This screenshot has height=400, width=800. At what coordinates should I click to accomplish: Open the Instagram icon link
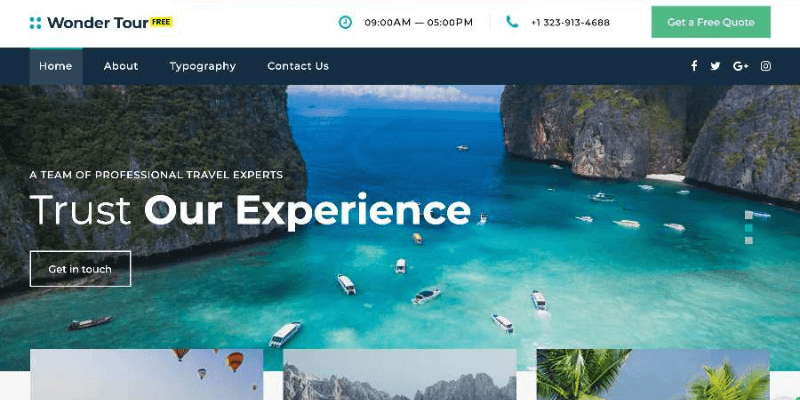[x=766, y=66]
